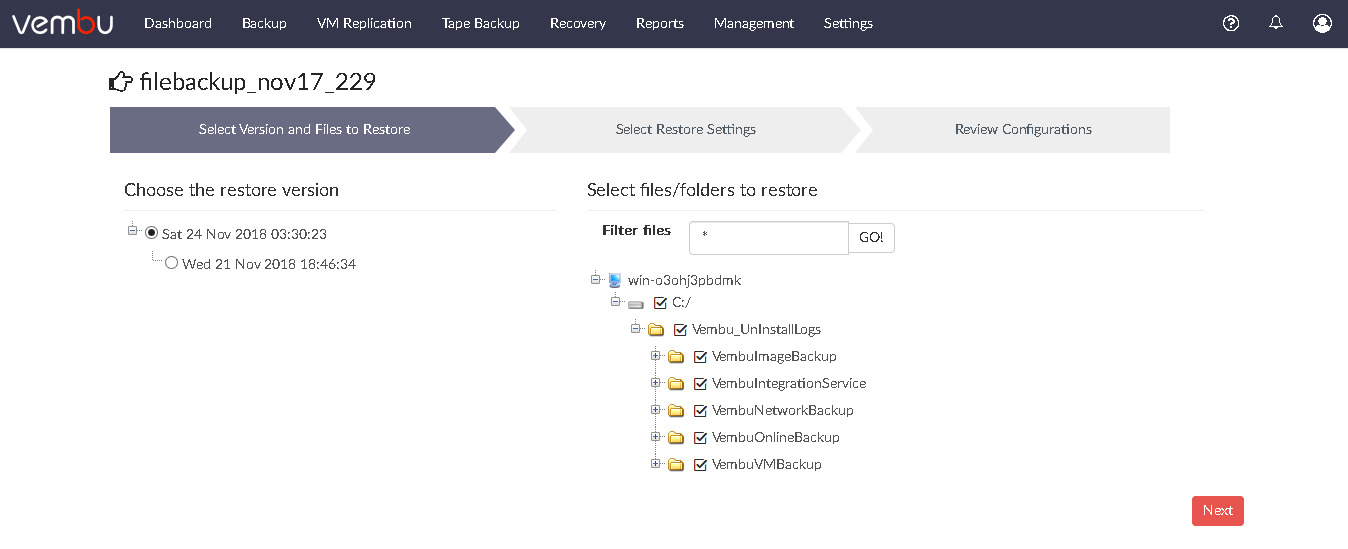Uncheck the VembuNetworkBackup checkbox
The height and width of the screenshot is (549, 1348).
700,410
